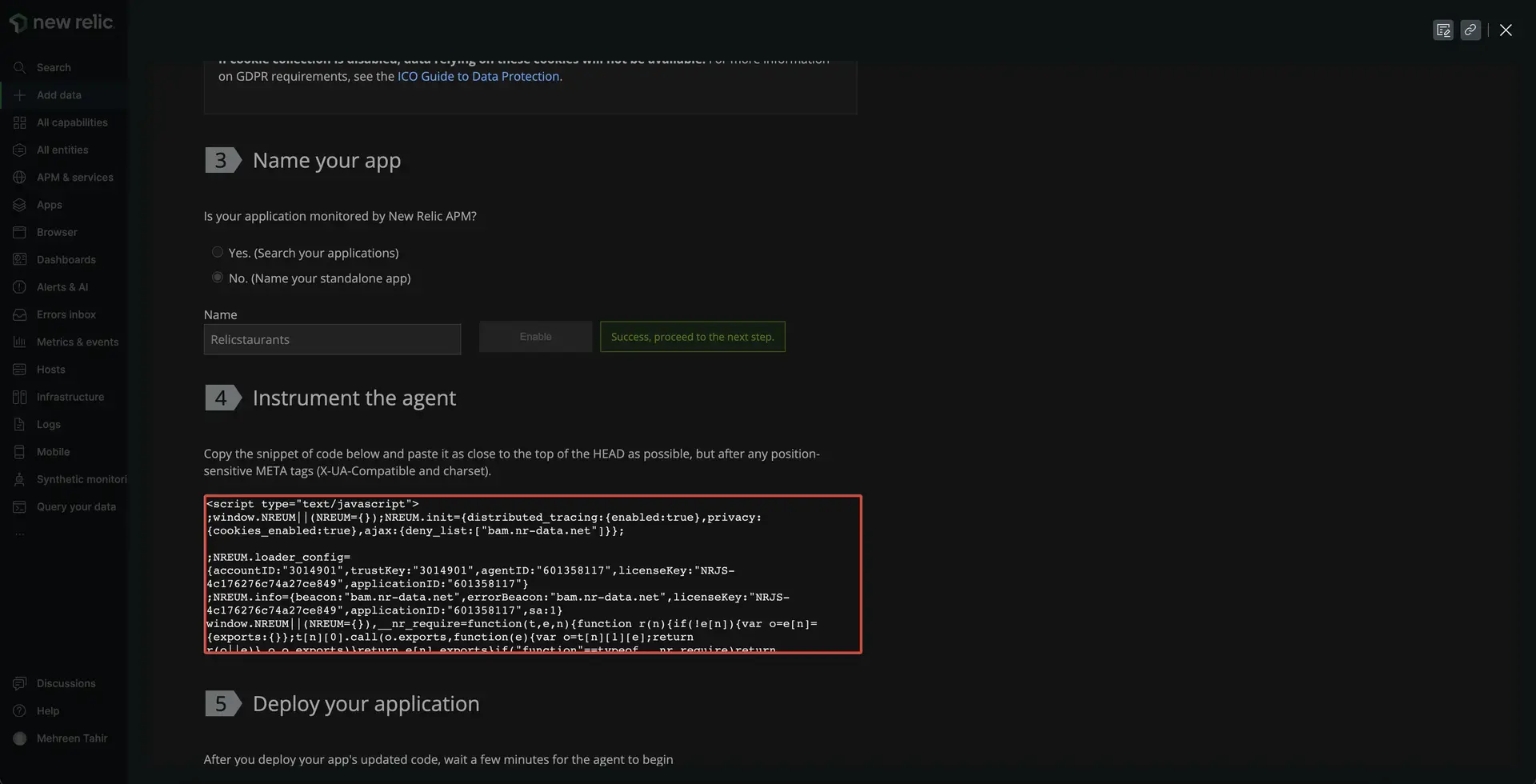Click the 'Hosts' sidebar label

51,370
